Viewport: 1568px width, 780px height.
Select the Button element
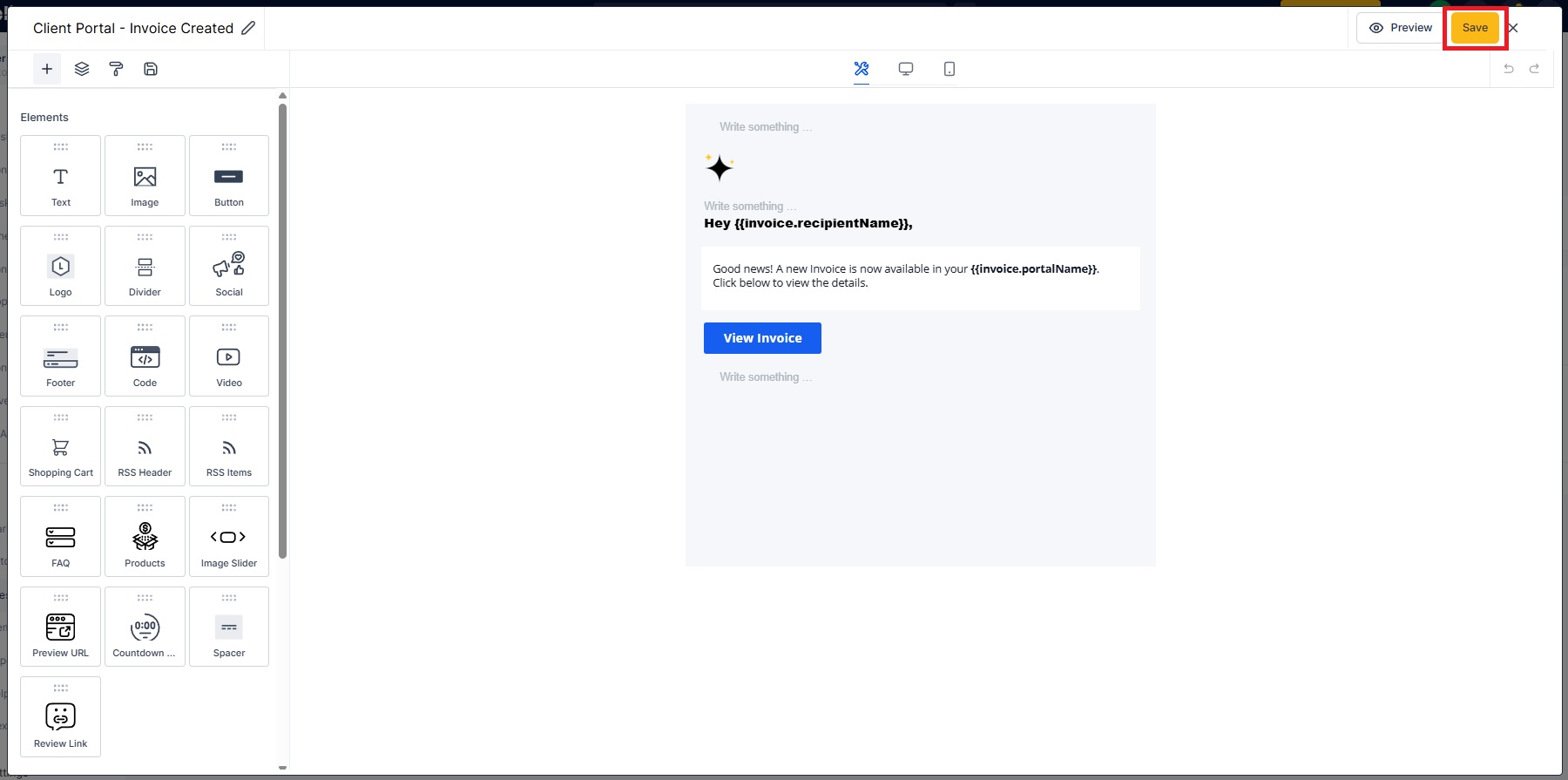pos(229,175)
